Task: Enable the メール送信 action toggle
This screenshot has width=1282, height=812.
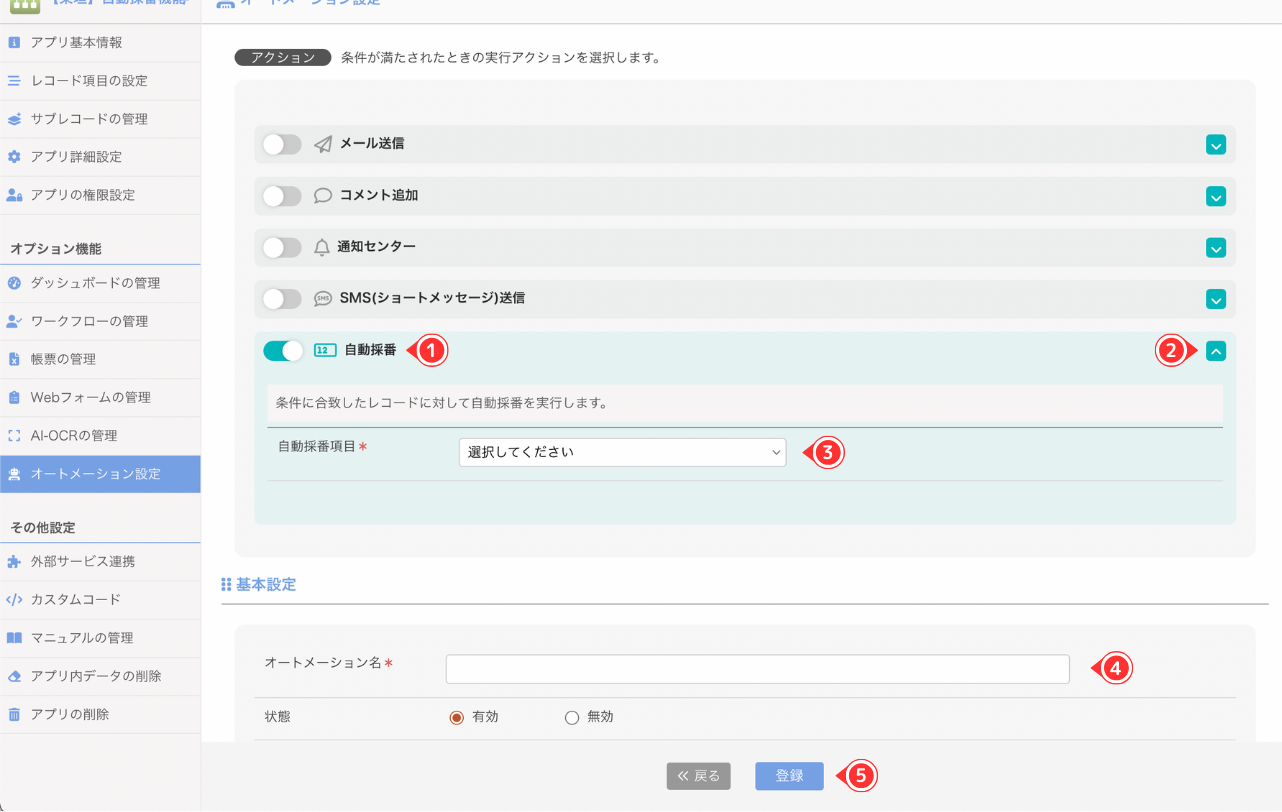Action: [281, 144]
